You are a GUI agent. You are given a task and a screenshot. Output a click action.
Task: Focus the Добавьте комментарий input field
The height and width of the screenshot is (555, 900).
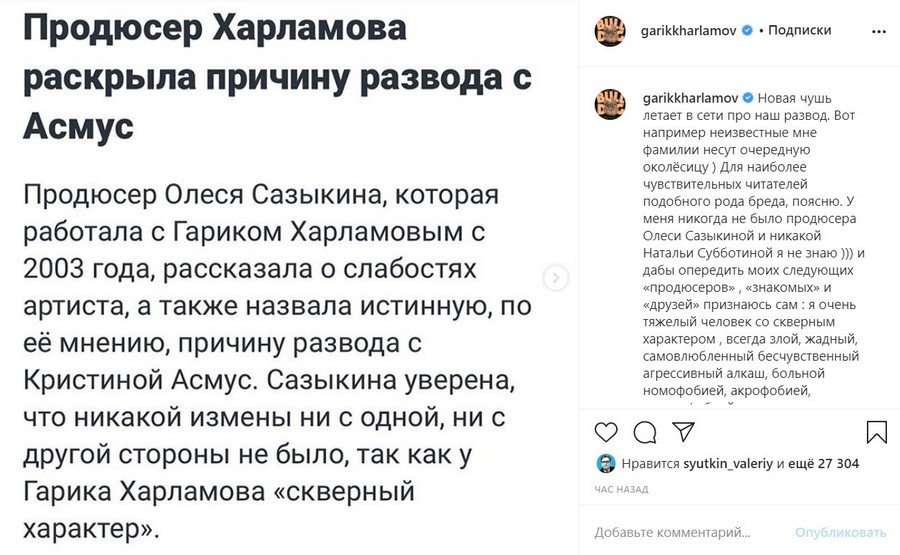690,532
